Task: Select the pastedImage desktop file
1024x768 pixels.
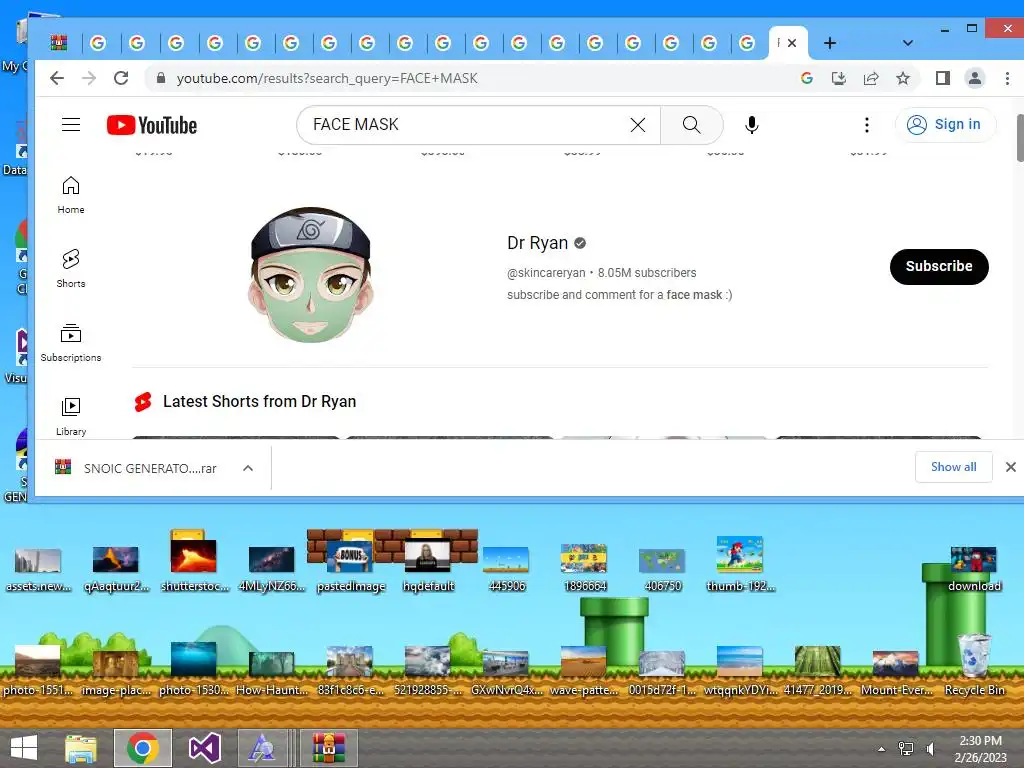Action: (351, 568)
